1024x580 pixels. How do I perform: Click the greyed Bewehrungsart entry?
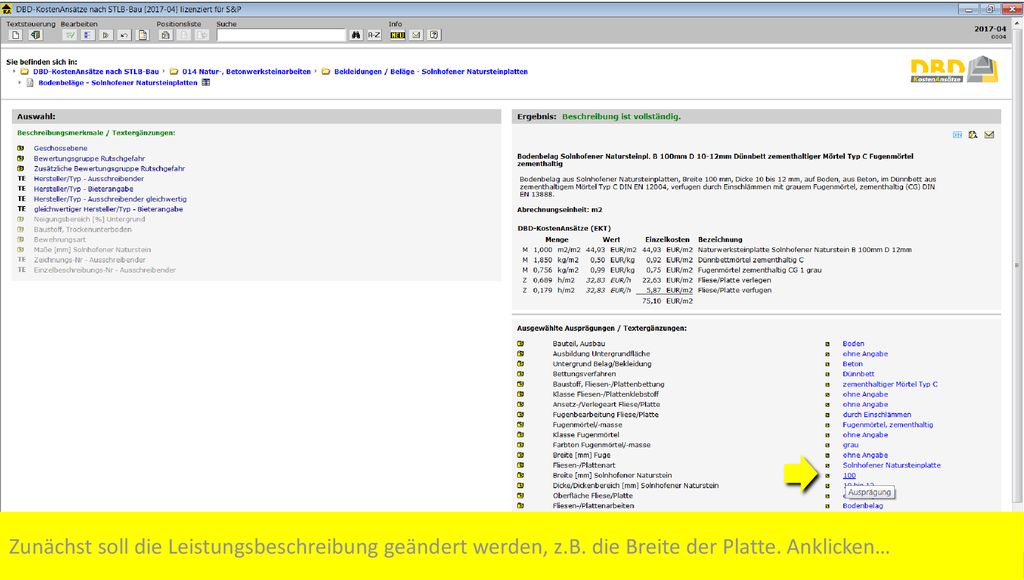pyautogui.click(x=59, y=240)
